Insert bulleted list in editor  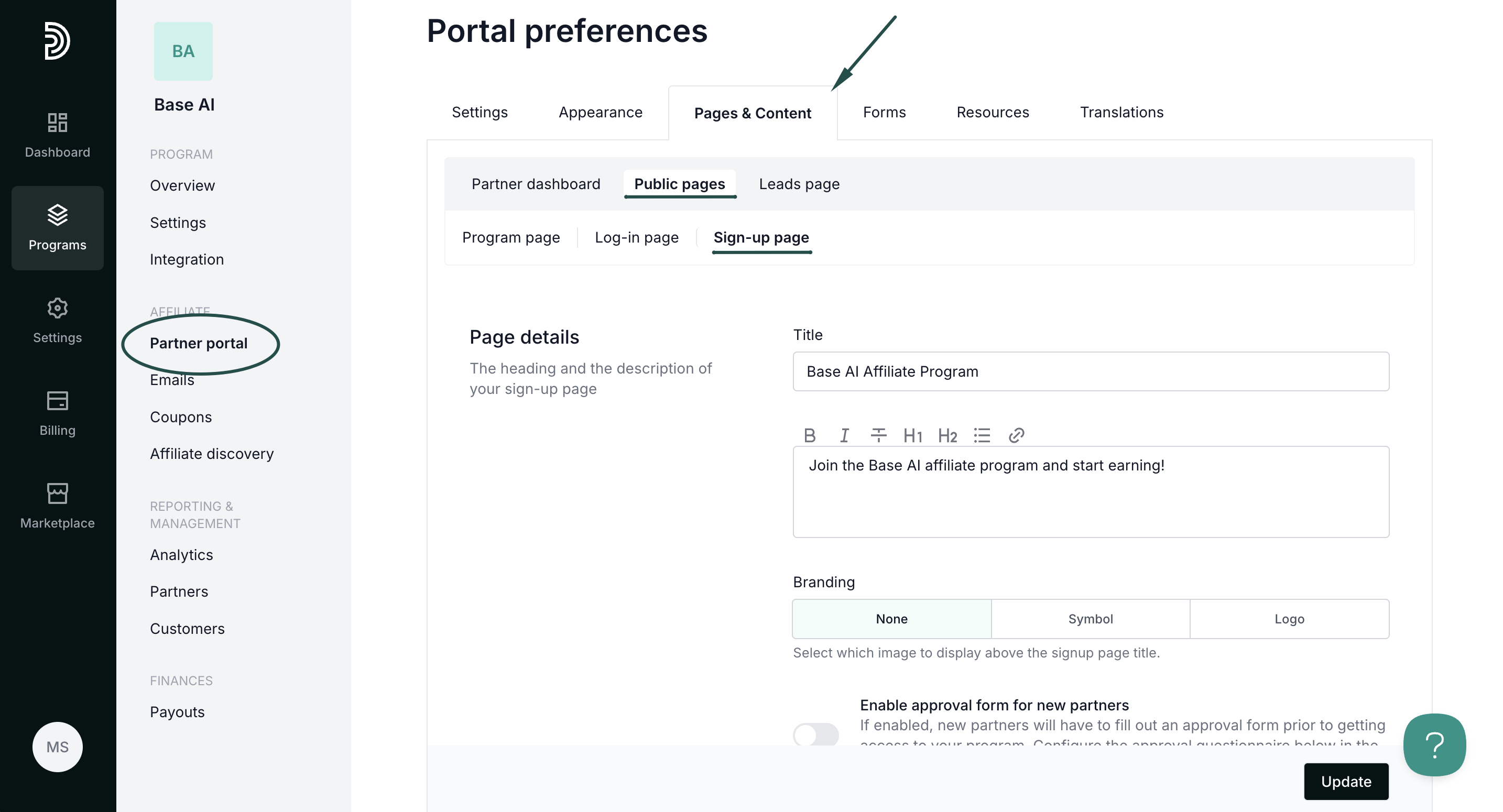pyautogui.click(x=982, y=435)
